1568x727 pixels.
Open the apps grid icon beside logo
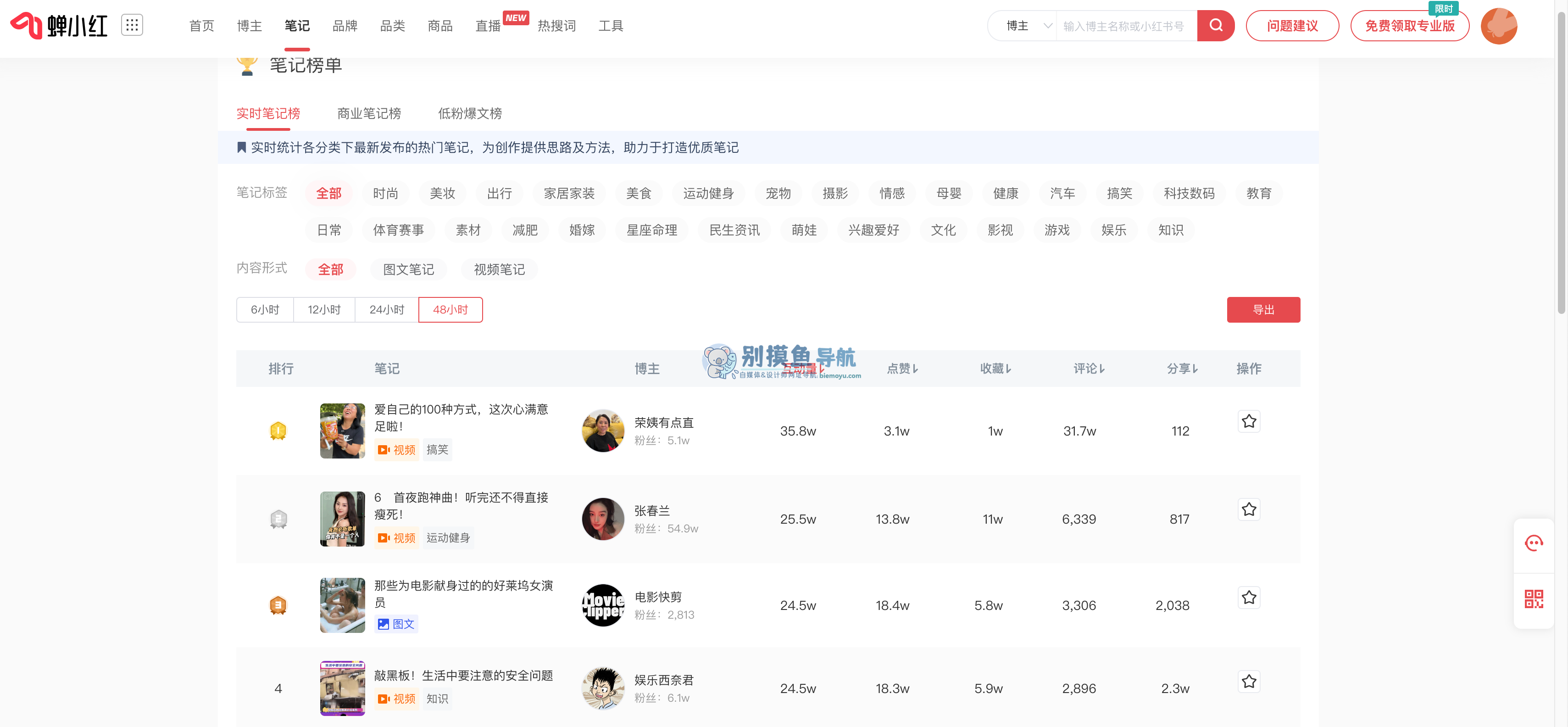coord(132,25)
